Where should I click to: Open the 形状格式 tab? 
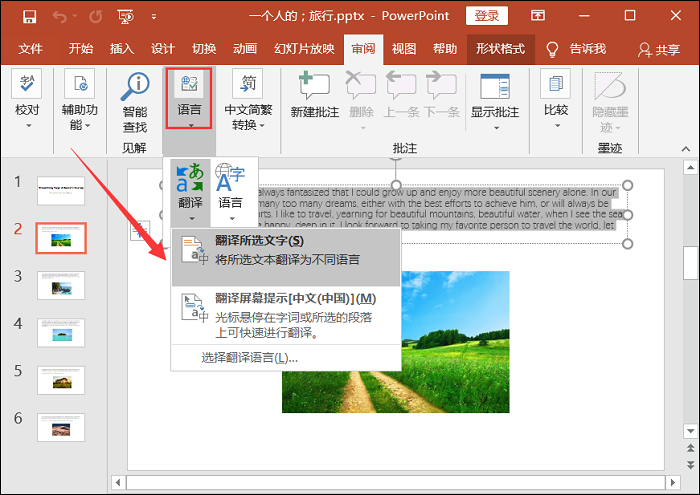(500, 48)
